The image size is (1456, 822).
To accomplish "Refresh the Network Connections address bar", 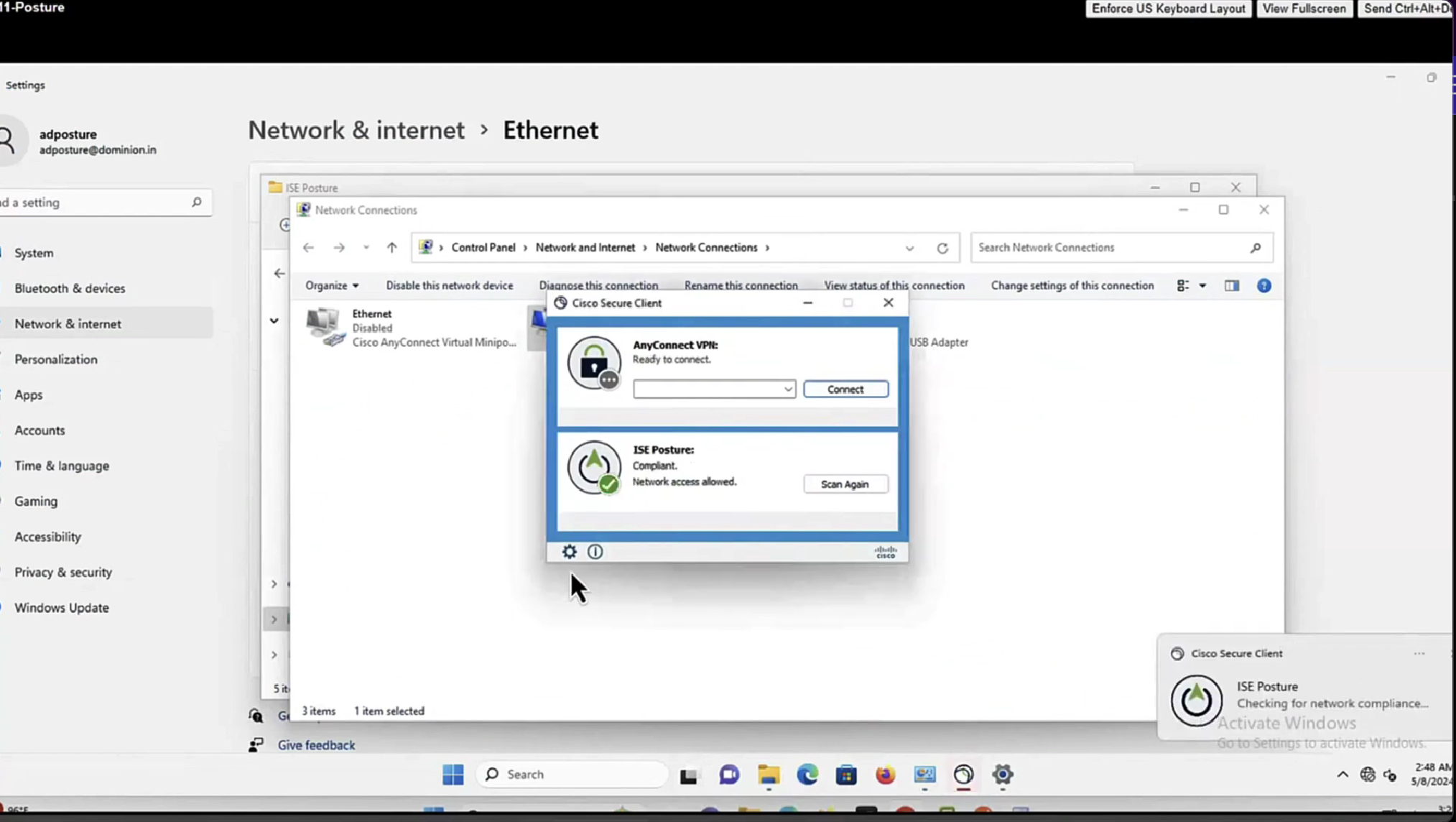I will coord(942,248).
